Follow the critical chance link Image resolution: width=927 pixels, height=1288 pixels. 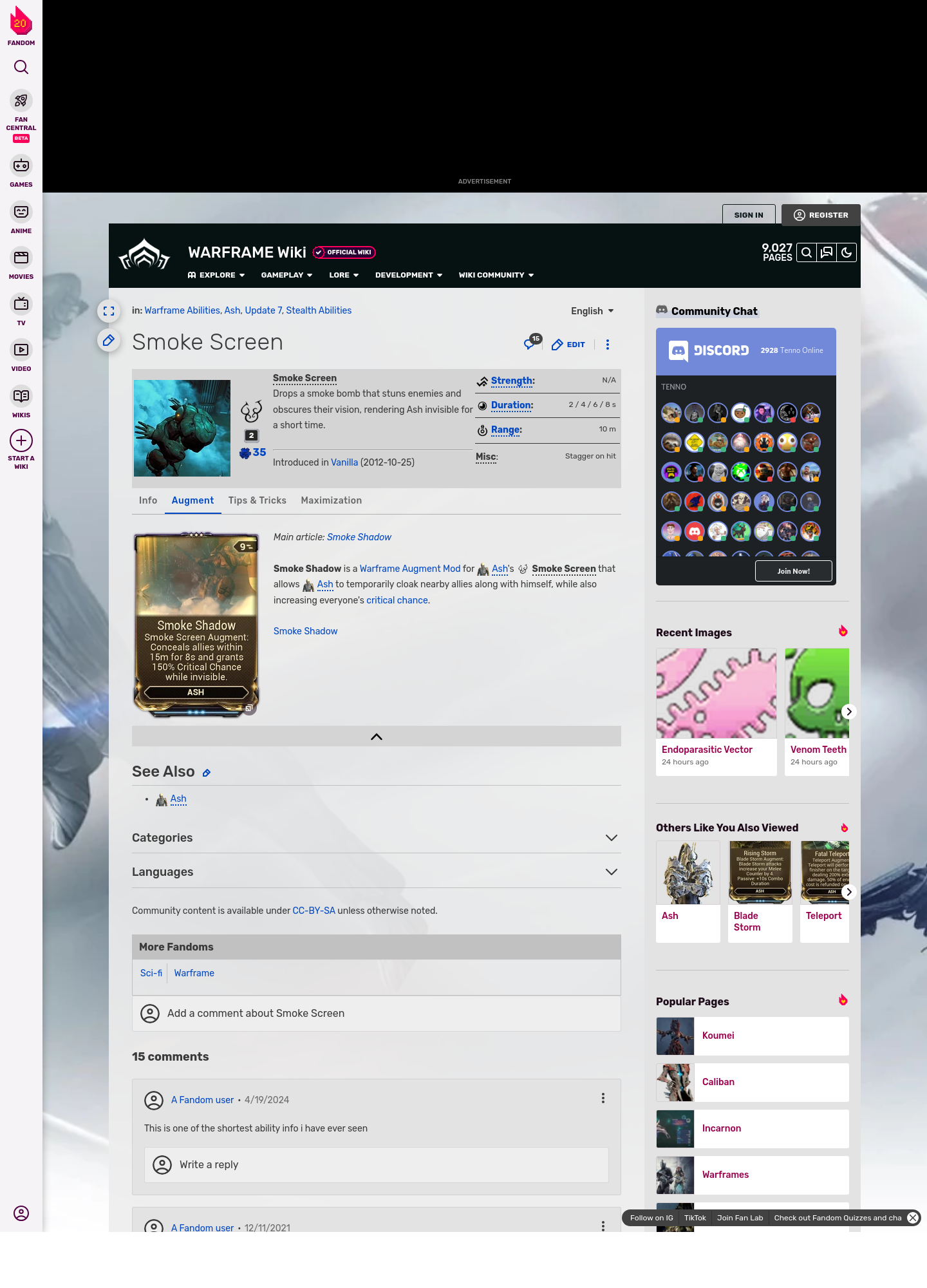click(x=397, y=600)
